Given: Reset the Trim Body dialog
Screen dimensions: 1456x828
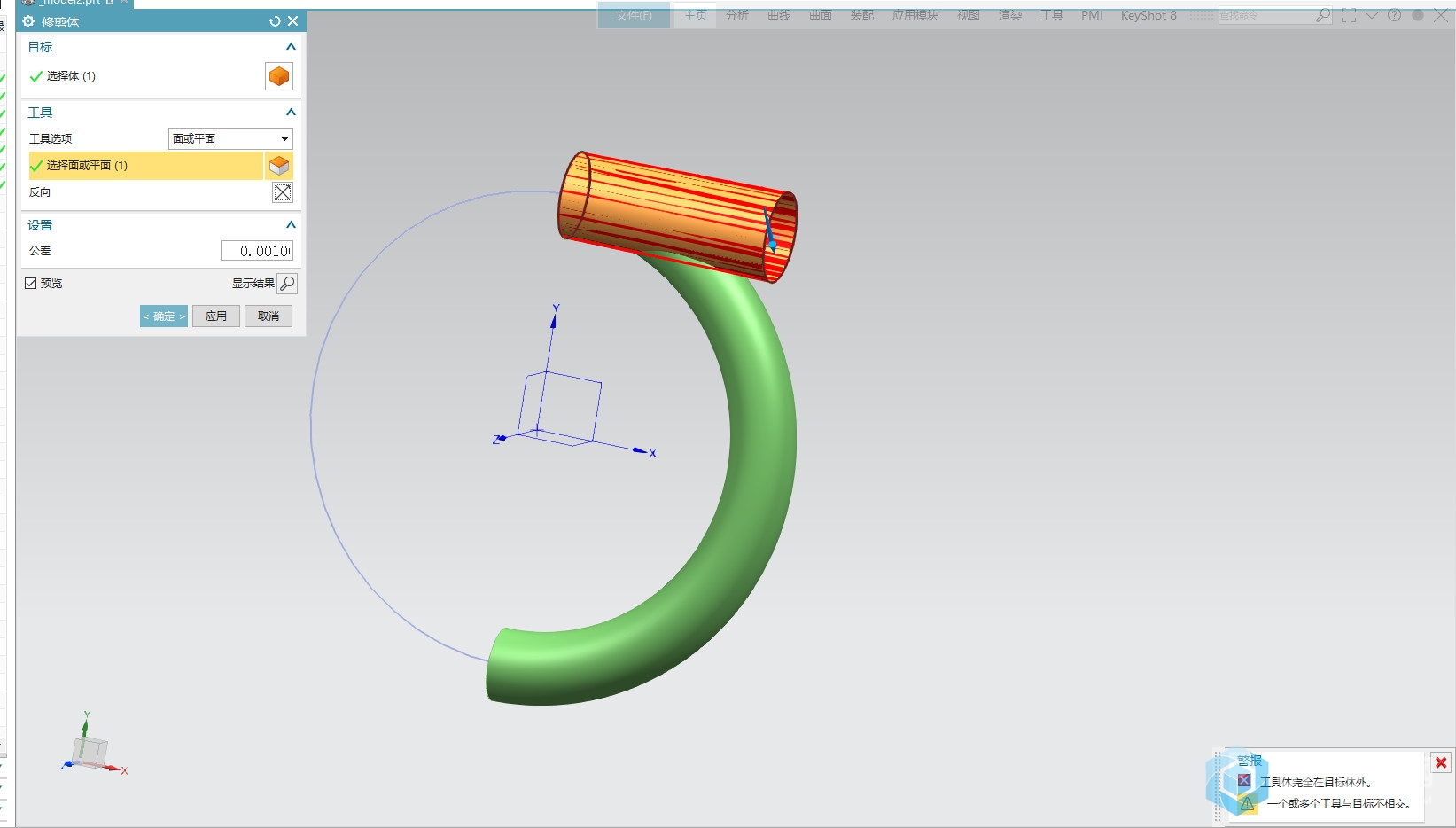Looking at the screenshot, I should (275, 21).
